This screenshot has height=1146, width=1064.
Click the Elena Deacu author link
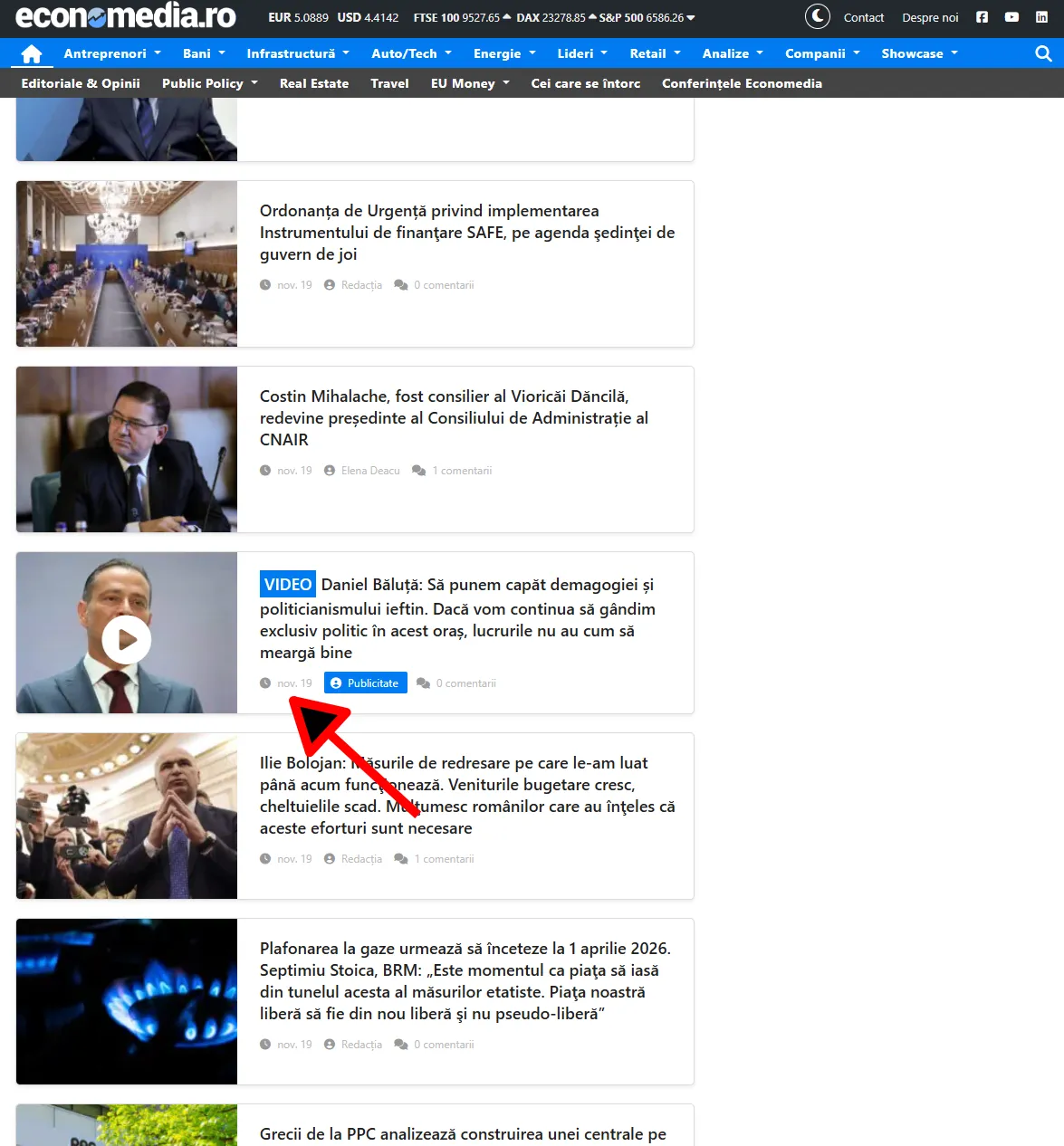pos(369,471)
